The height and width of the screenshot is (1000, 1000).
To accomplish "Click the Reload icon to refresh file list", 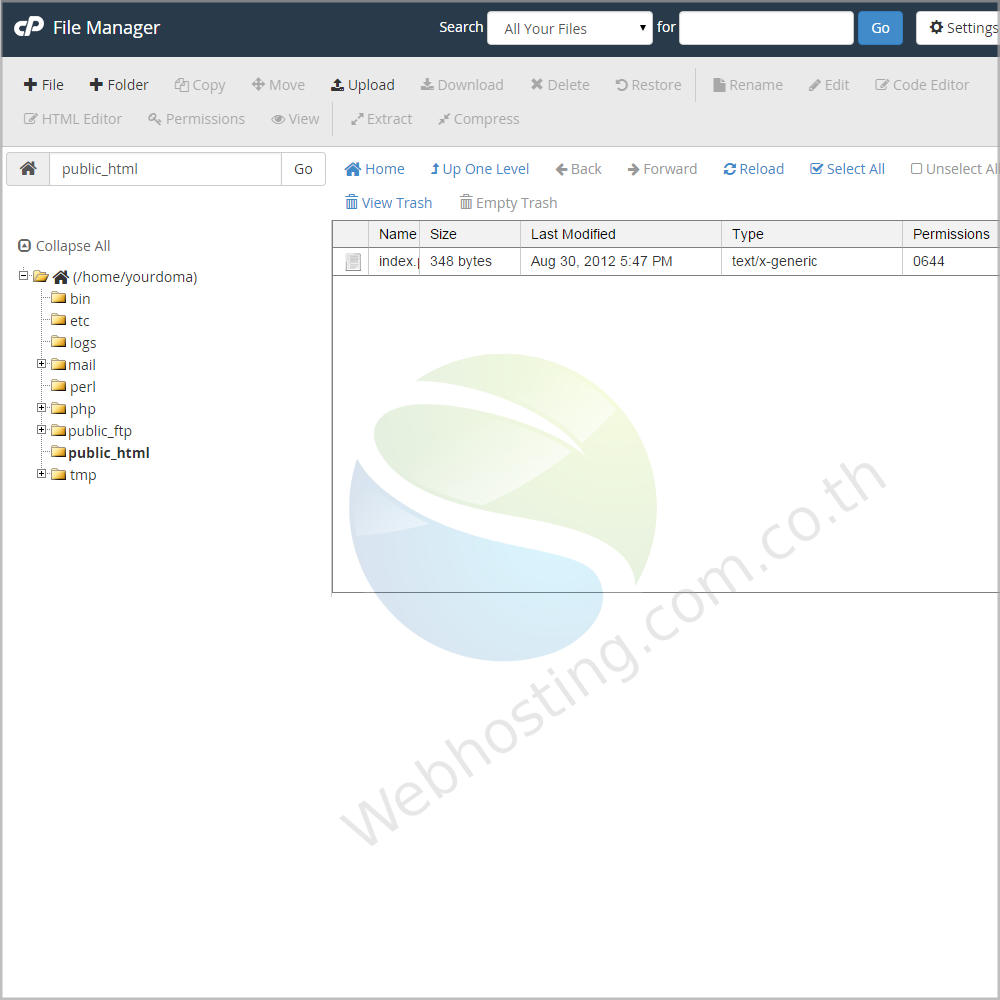I will [753, 169].
